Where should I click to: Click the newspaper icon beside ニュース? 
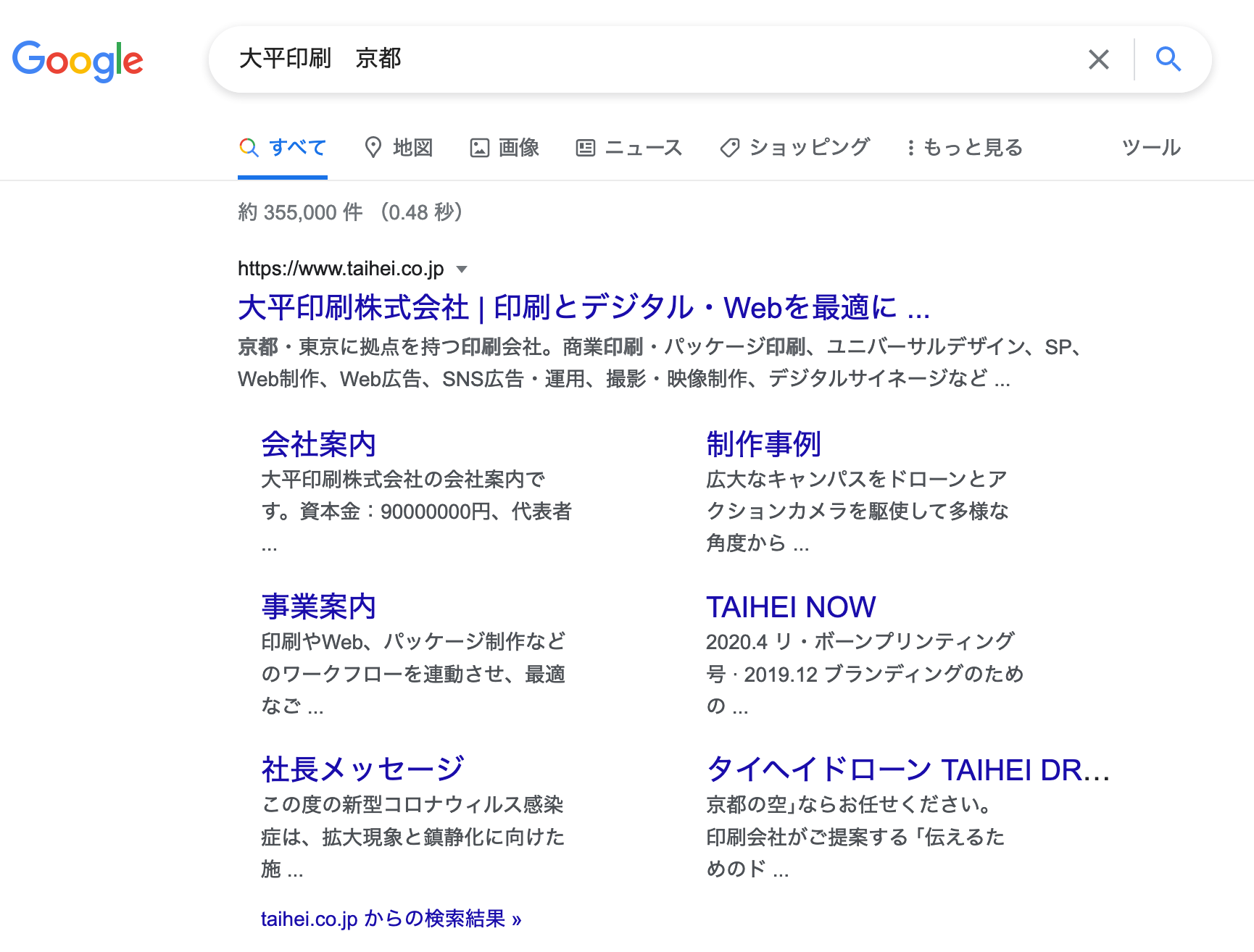[x=586, y=149]
